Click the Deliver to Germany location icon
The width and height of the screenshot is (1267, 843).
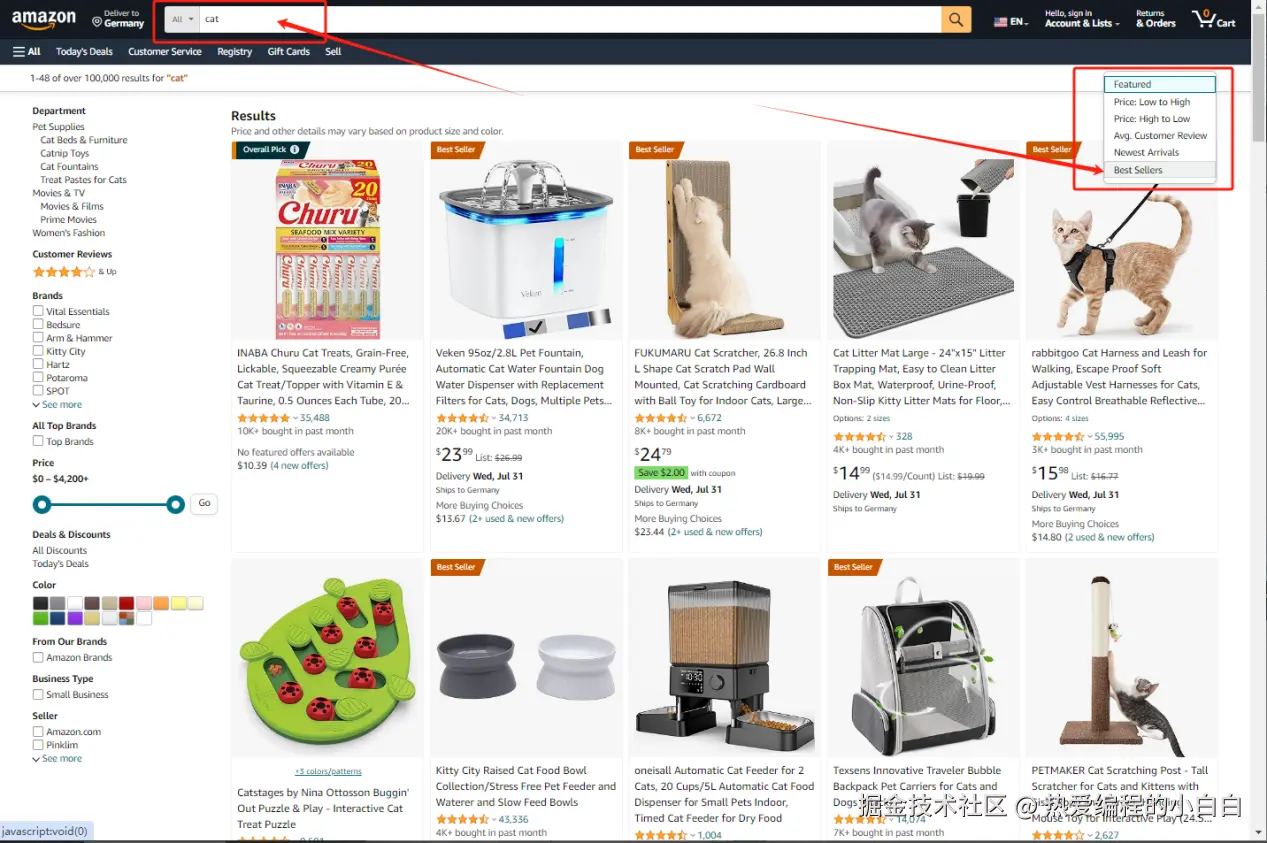[x=97, y=21]
